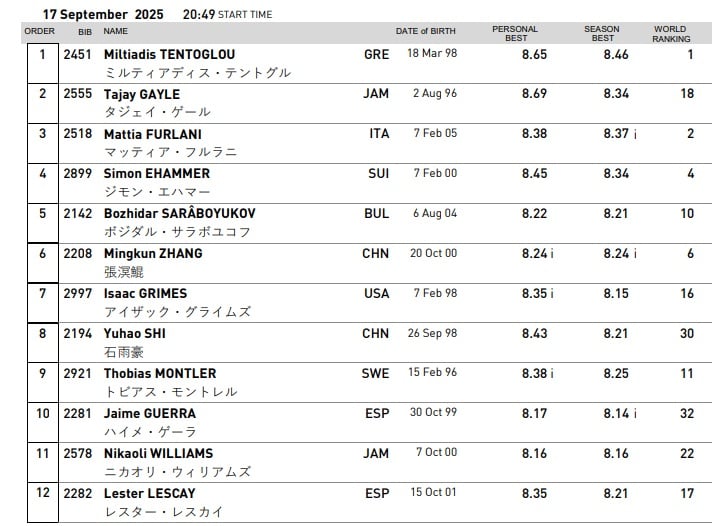Click Yuhao SHI's world ranking 30
Screen dimensions: 727x526
click(x=687, y=334)
